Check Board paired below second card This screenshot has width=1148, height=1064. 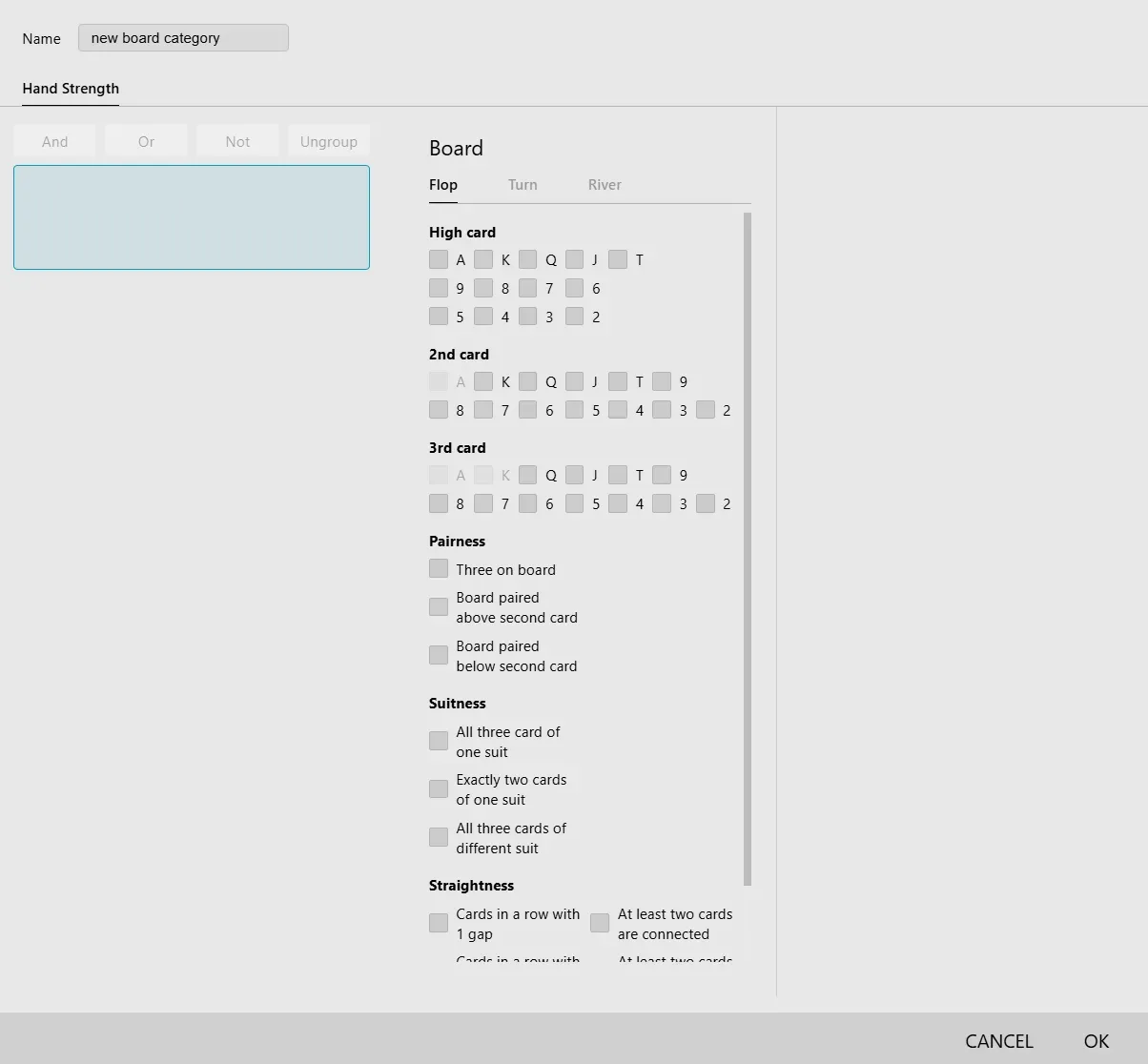(439, 656)
